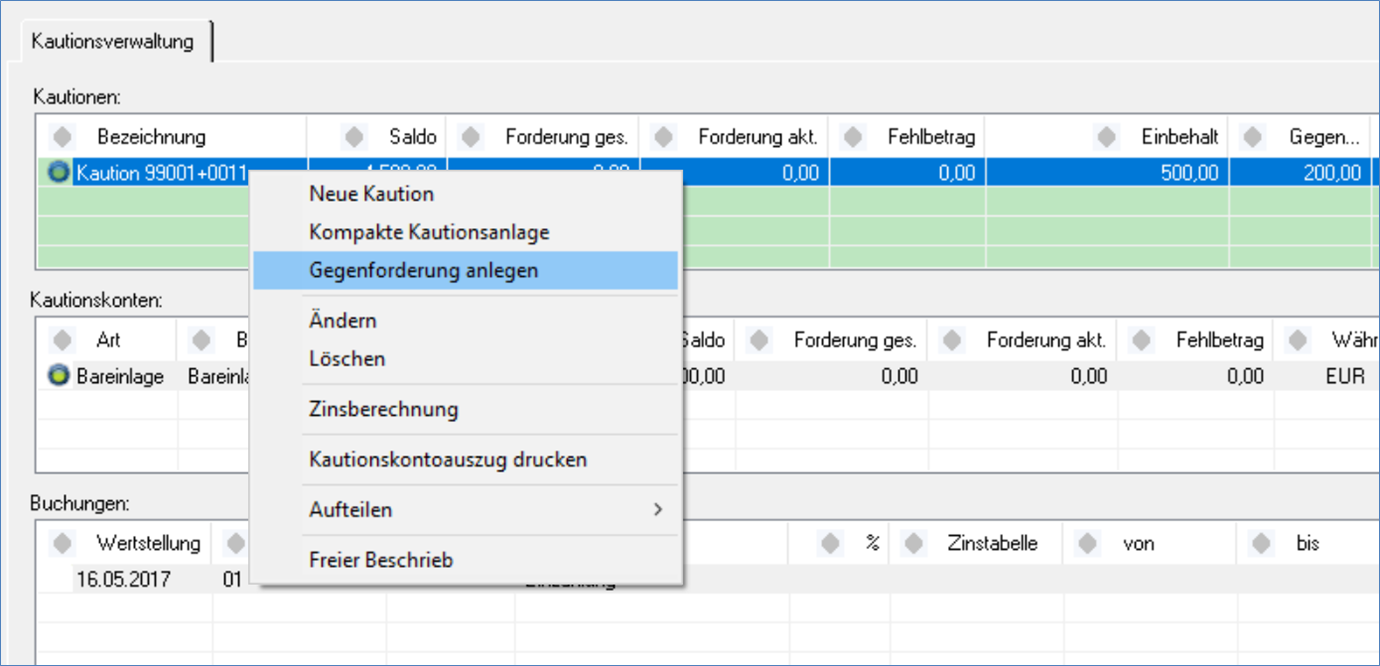
Task: Click Kautionskontoauszug drucken menu entry
Action: [448, 460]
